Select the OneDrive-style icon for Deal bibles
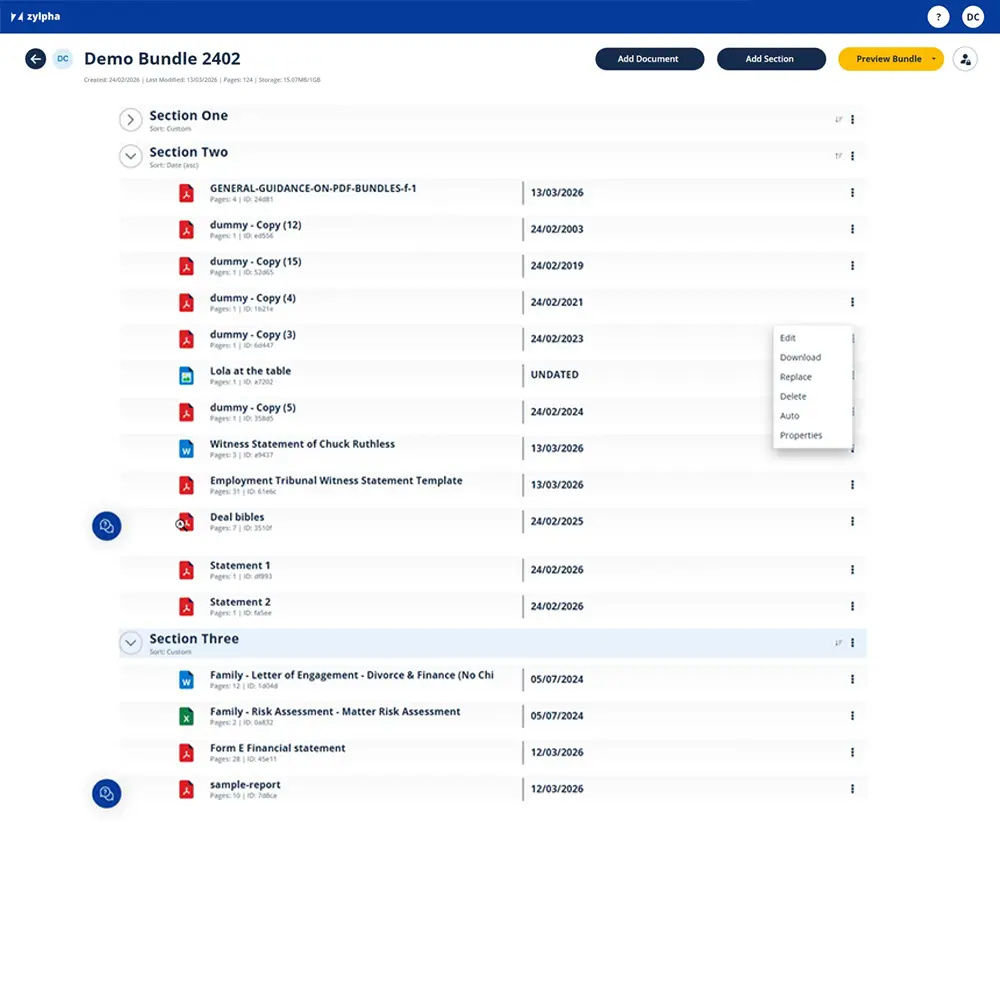This screenshot has height=1000, width=1000. (187, 521)
